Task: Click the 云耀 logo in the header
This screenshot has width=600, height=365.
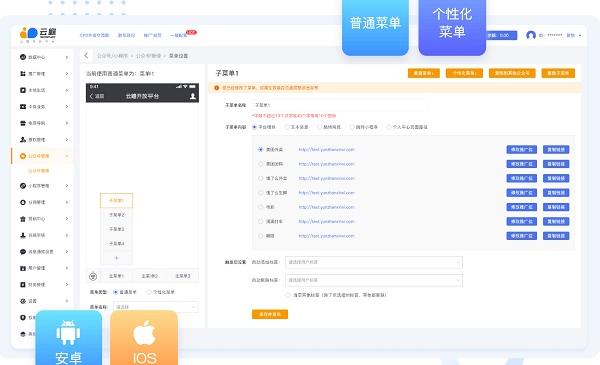Action: pyautogui.click(x=38, y=34)
